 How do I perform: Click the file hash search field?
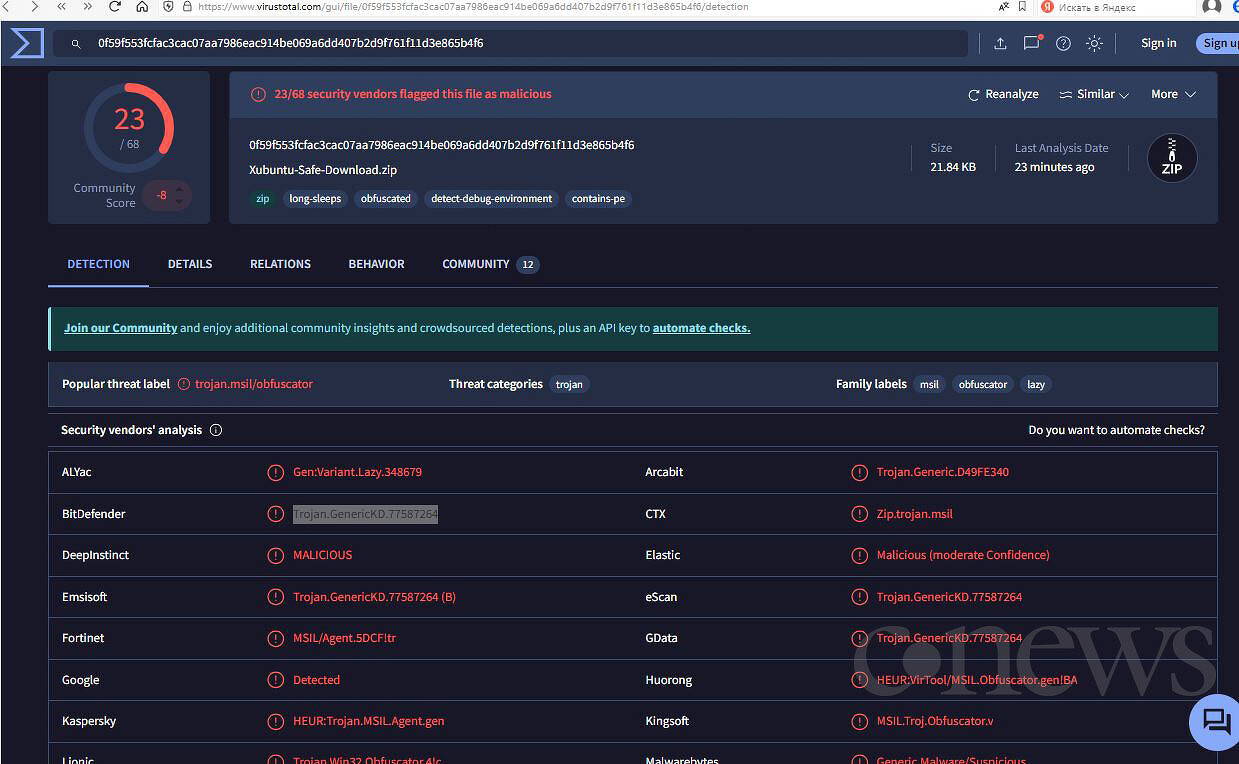click(x=520, y=44)
